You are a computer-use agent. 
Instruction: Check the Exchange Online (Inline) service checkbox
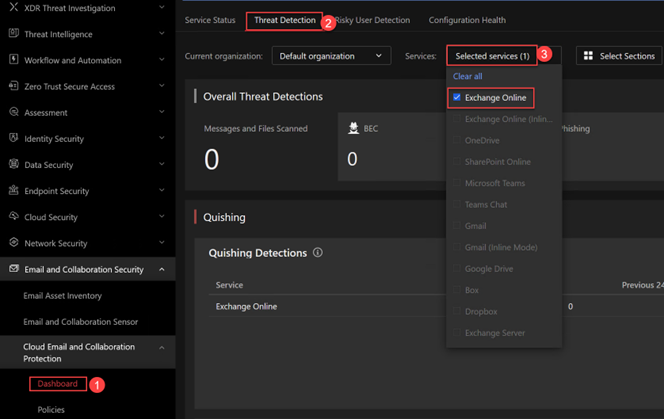coord(457,119)
